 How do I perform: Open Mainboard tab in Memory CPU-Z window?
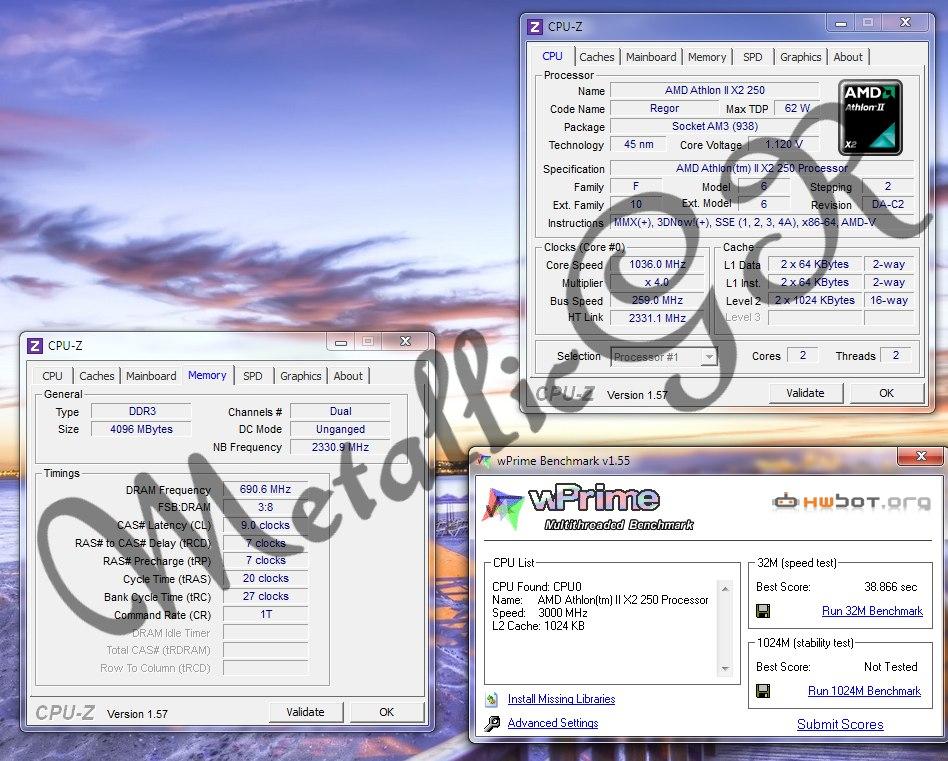[x=151, y=376]
